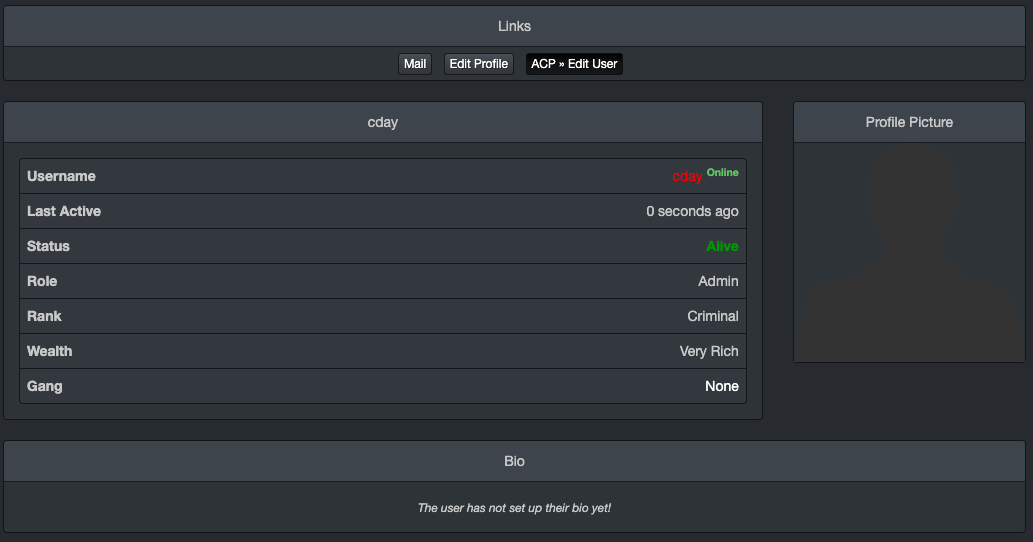Open ACP » Edit User page
Viewport: 1033px width, 542px height.
click(x=574, y=64)
